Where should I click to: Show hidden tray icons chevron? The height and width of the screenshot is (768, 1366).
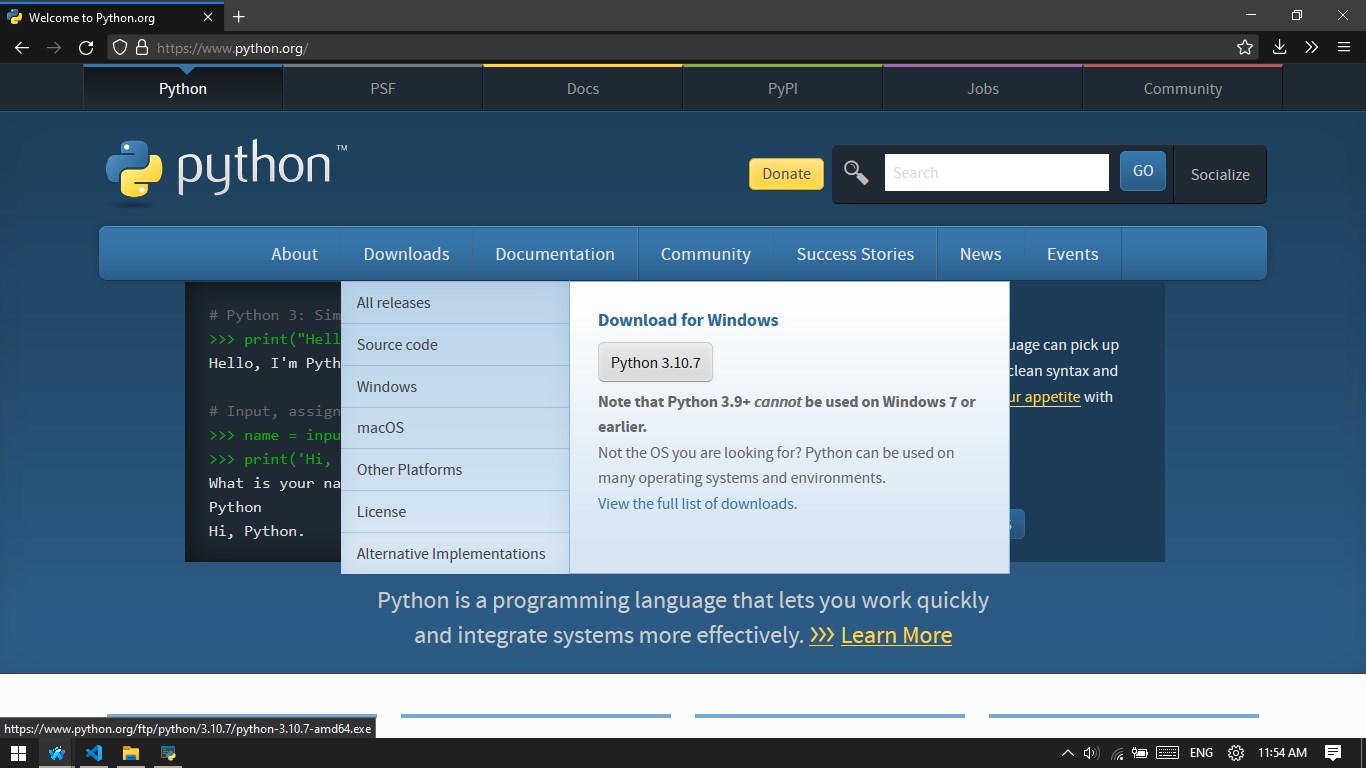(1067, 753)
